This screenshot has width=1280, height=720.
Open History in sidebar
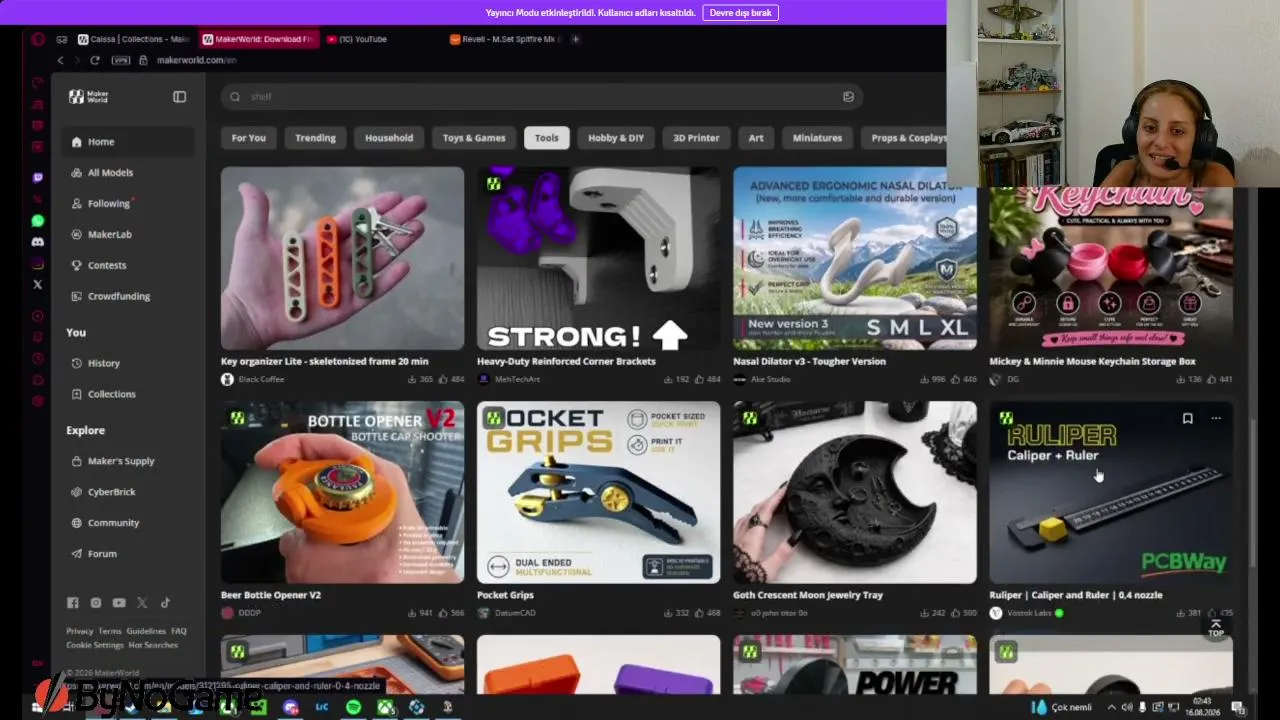coord(128,364)
